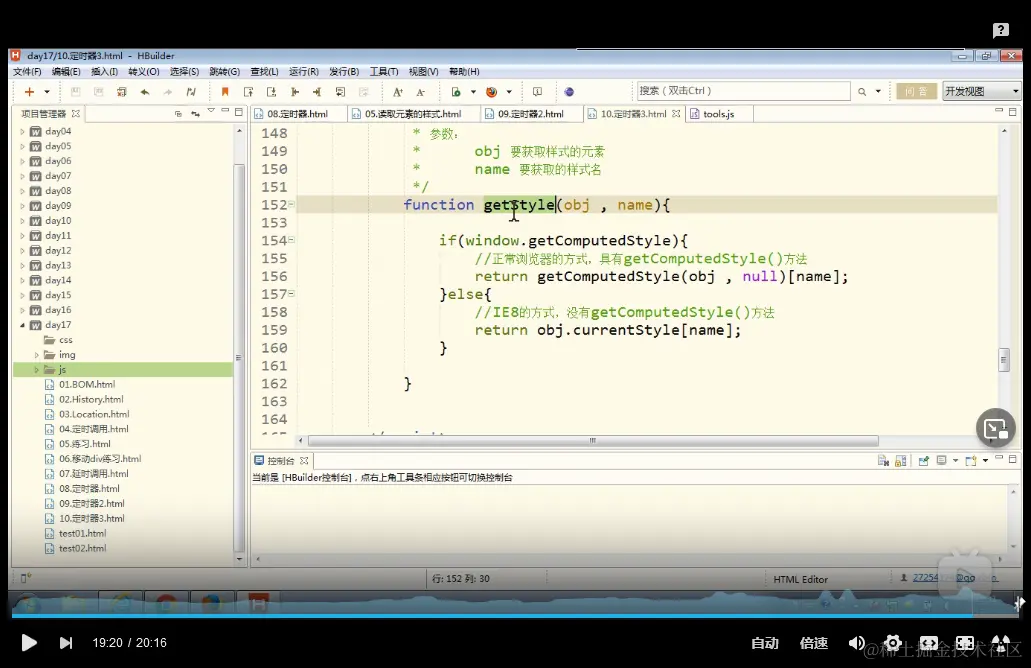The height and width of the screenshot is (668, 1031).
Task: Click the editor horizontal scrollbar
Action: click(x=592, y=441)
